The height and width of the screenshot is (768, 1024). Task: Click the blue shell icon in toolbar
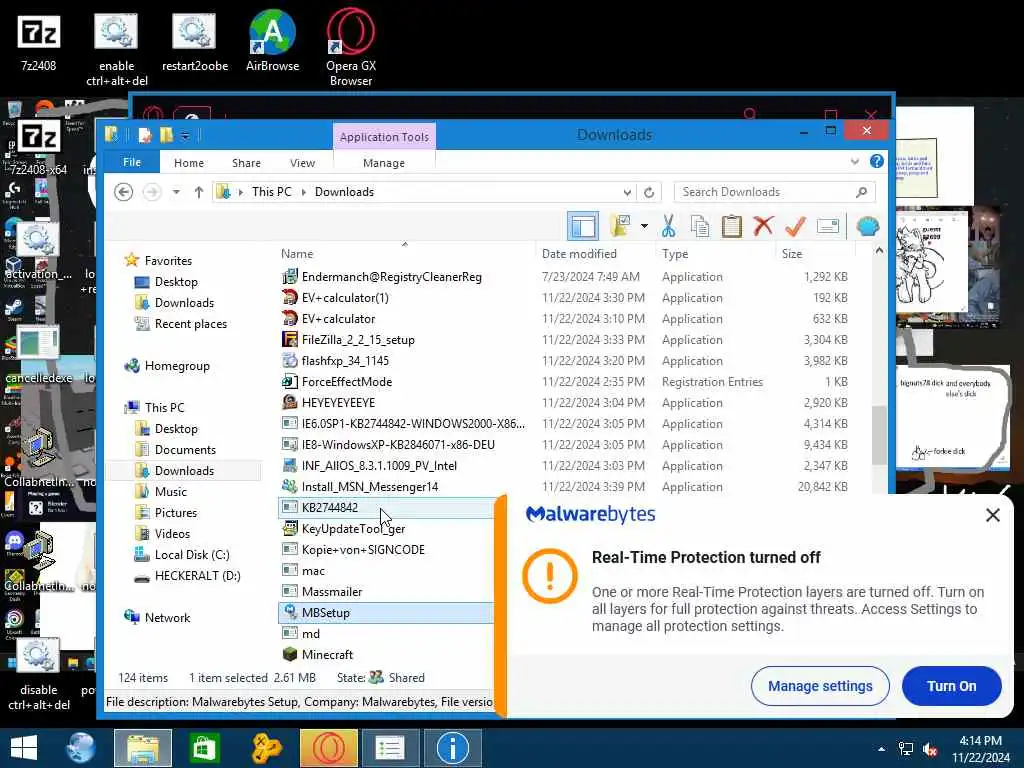click(867, 227)
